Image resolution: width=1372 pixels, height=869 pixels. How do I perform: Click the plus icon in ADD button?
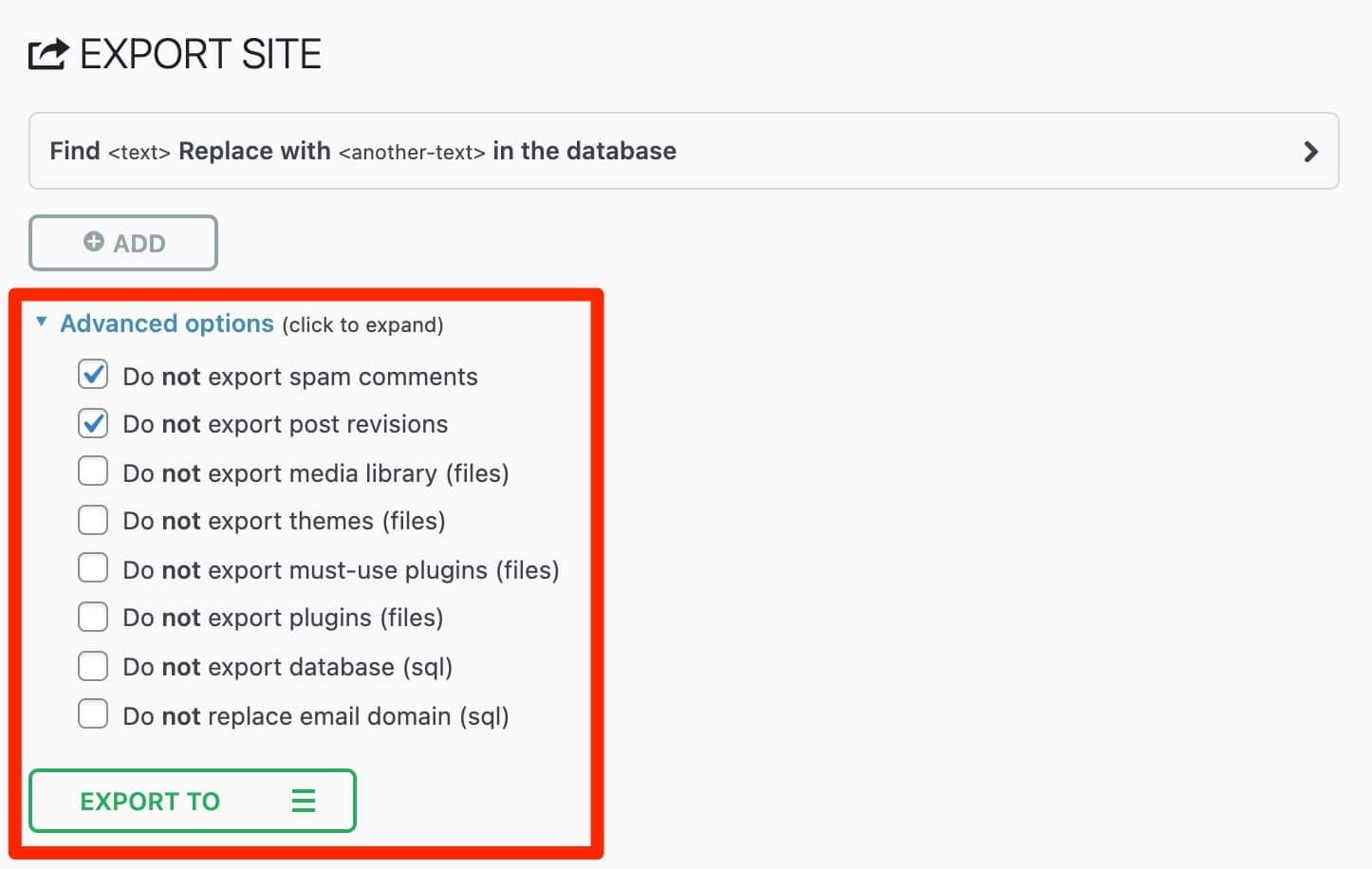pyautogui.click(x=94, y=242)
